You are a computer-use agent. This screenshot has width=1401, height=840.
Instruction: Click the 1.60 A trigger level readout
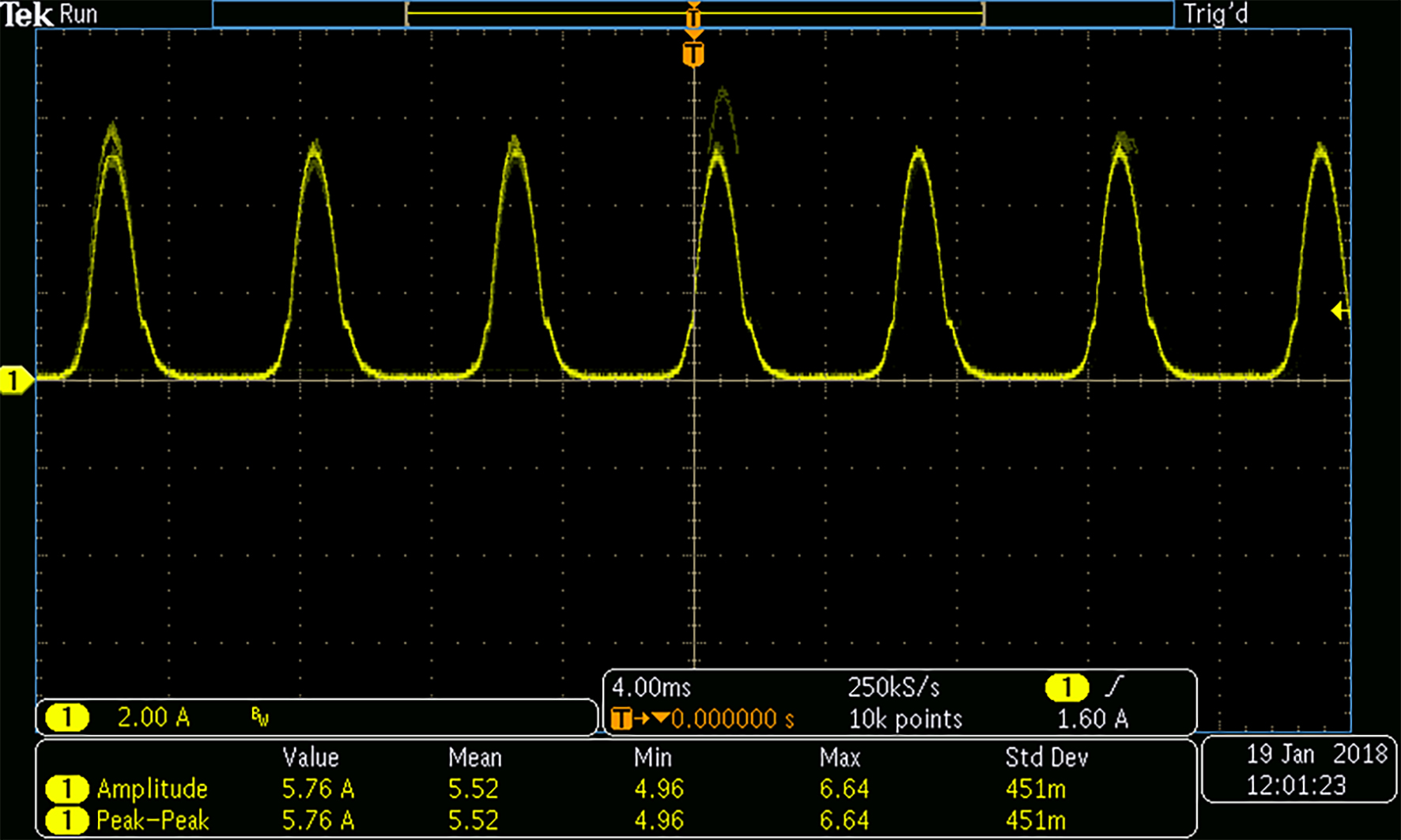point(1093,718)
